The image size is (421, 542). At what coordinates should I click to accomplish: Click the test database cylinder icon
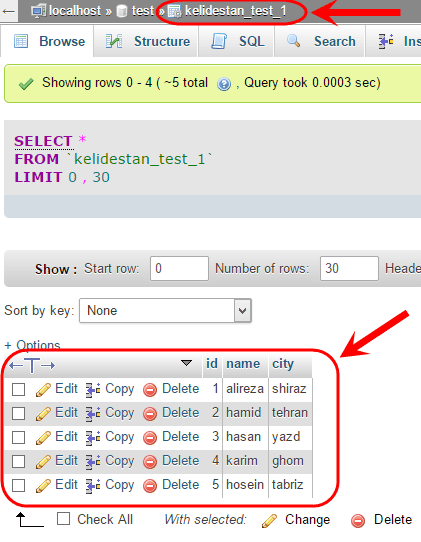(x=121, y=11)
